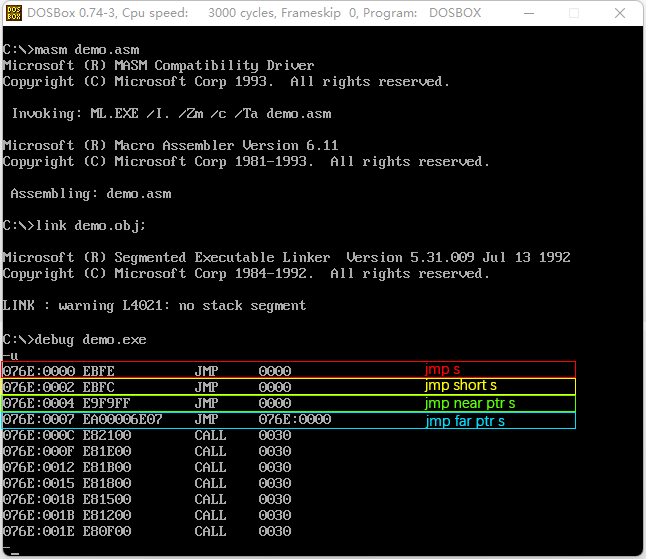Click the DOSBox title bar text
This screenshot has width=646, height=559.
pos(254,13)
